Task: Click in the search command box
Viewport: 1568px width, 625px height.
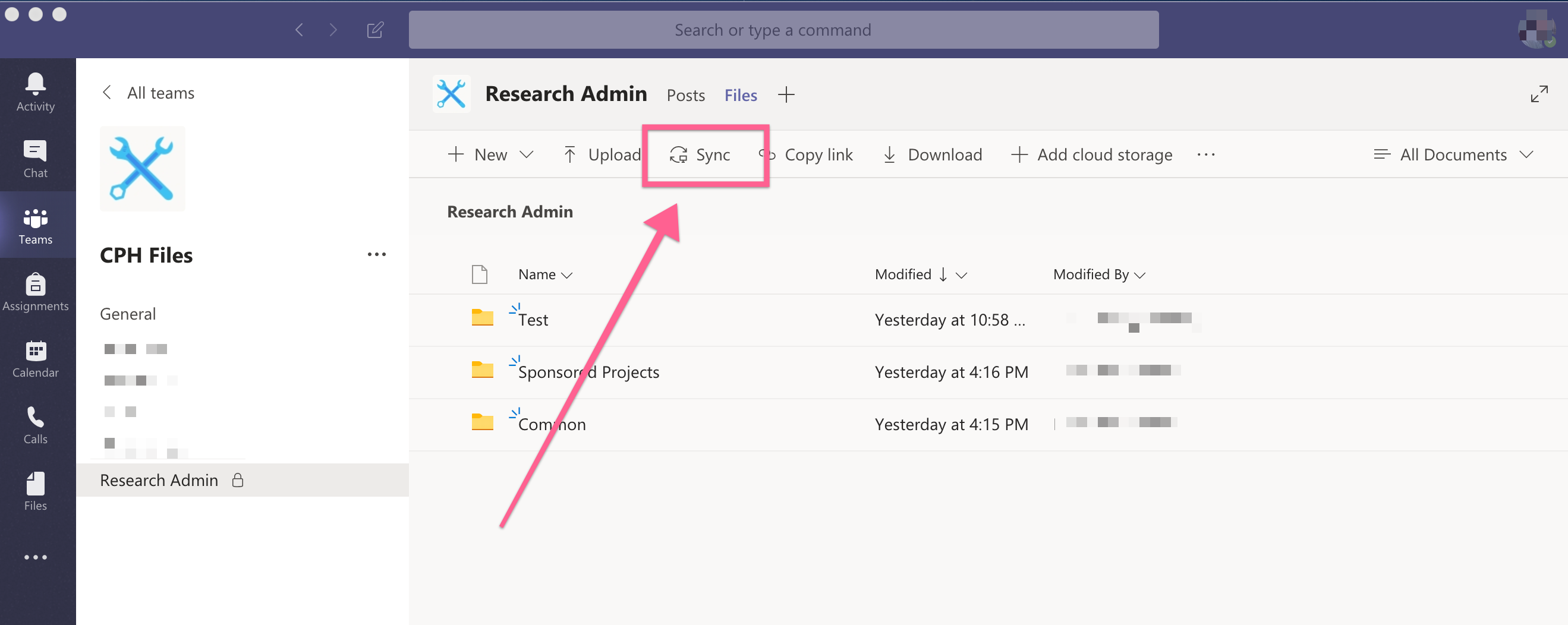Action: [783, 30]
